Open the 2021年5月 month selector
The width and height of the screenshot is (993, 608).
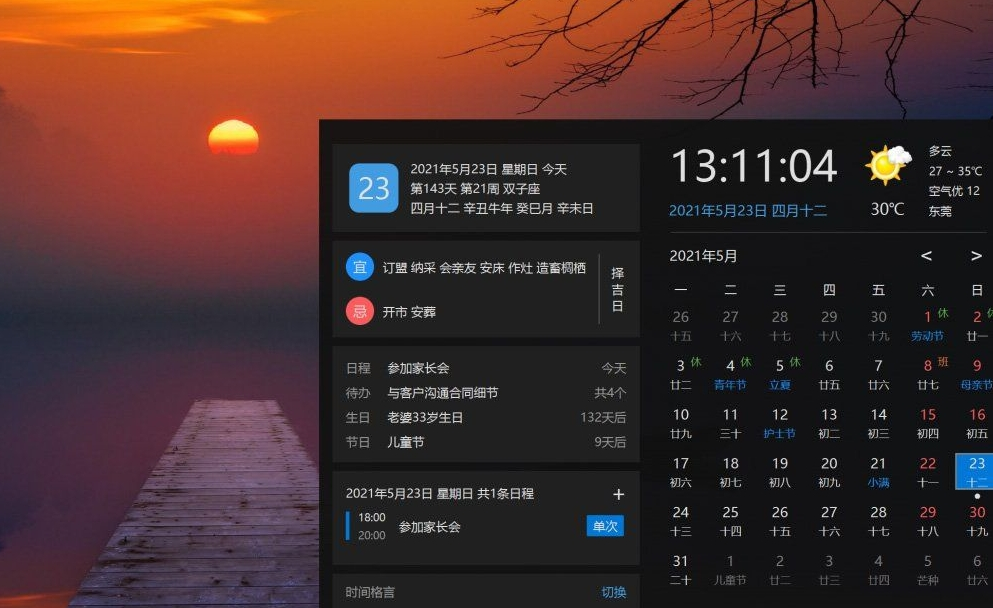(x=703, y=256)
